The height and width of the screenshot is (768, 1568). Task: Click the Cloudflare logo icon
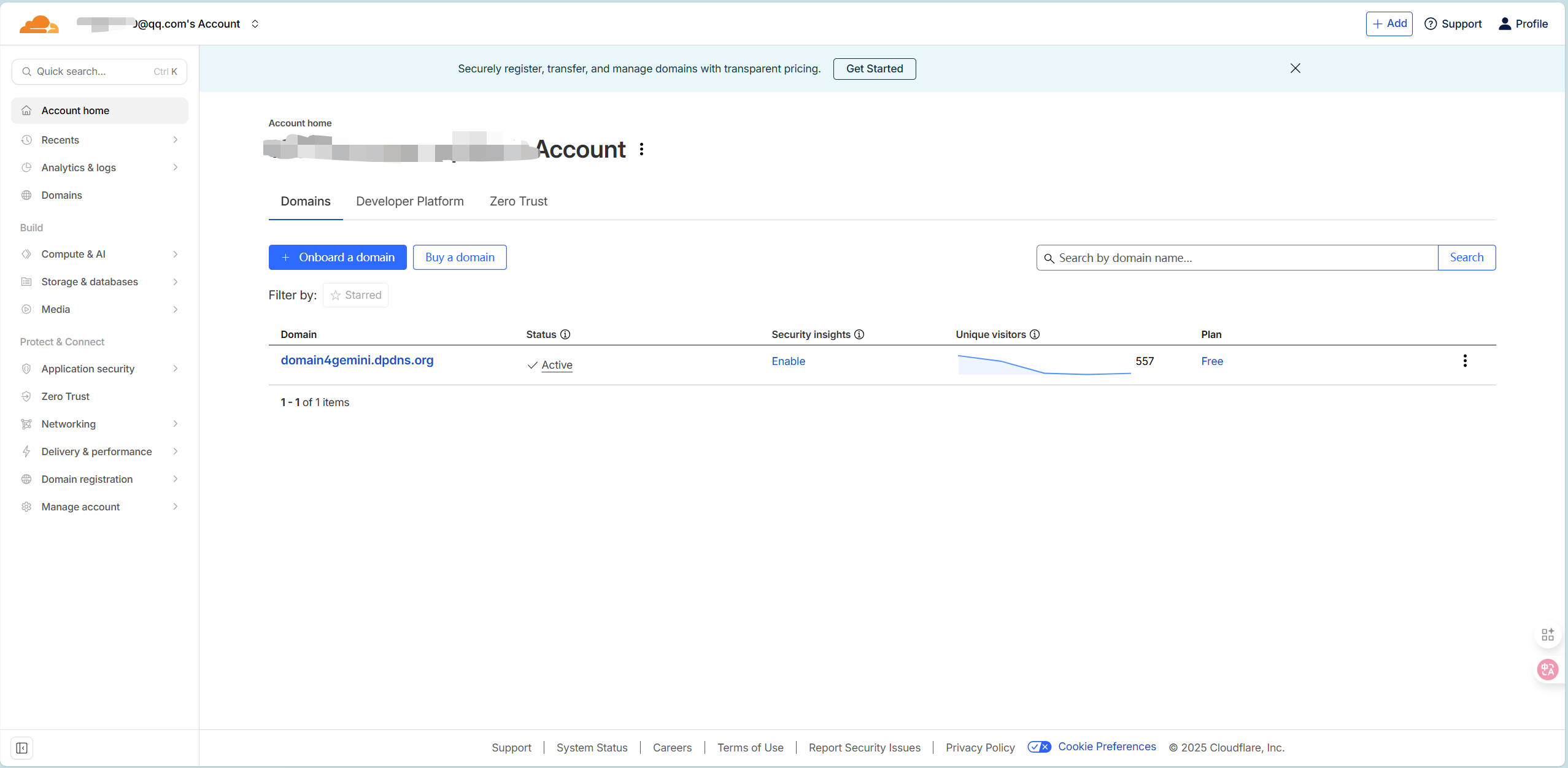tap(39, 24)
